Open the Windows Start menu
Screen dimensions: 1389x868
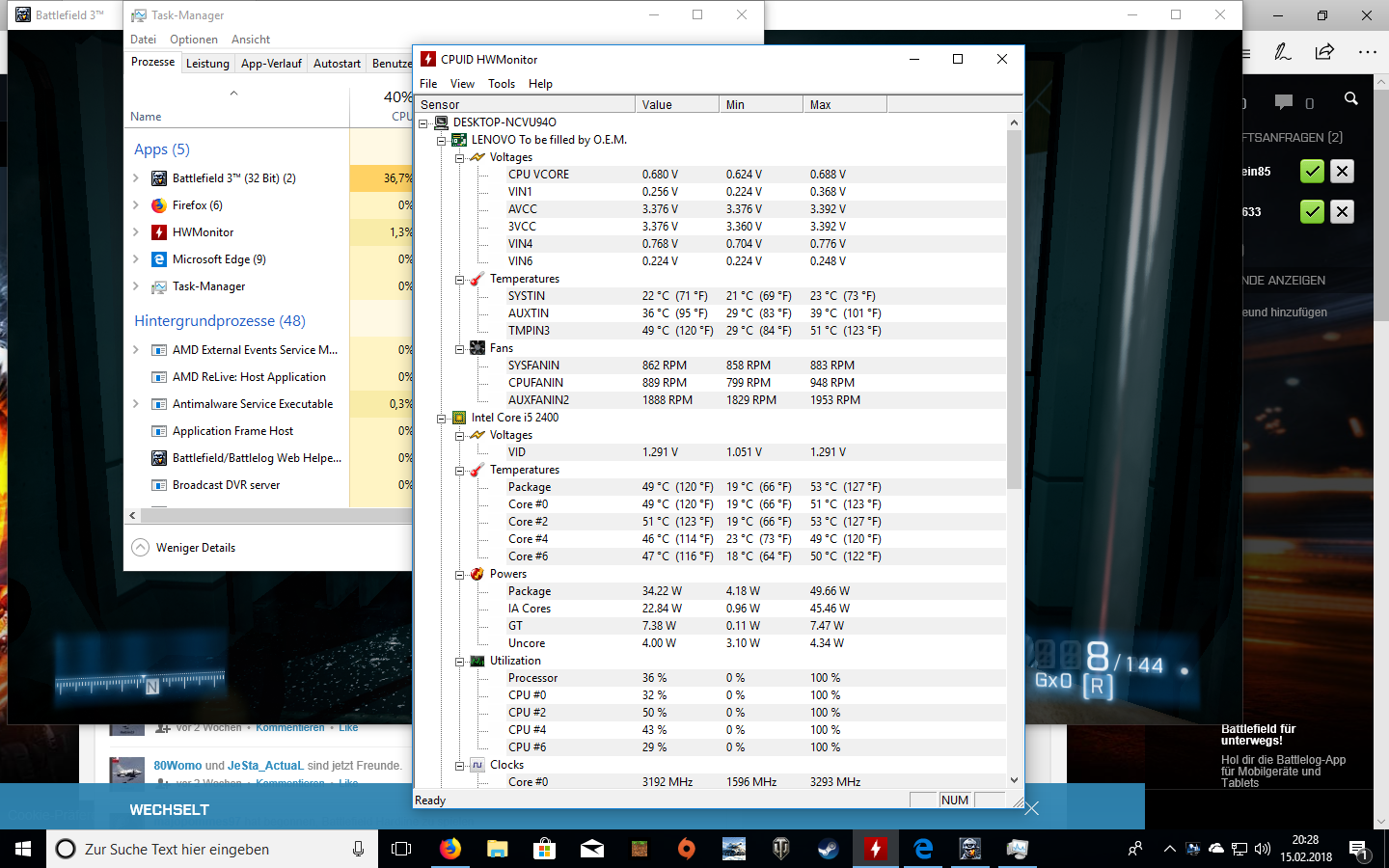[23, 849]
